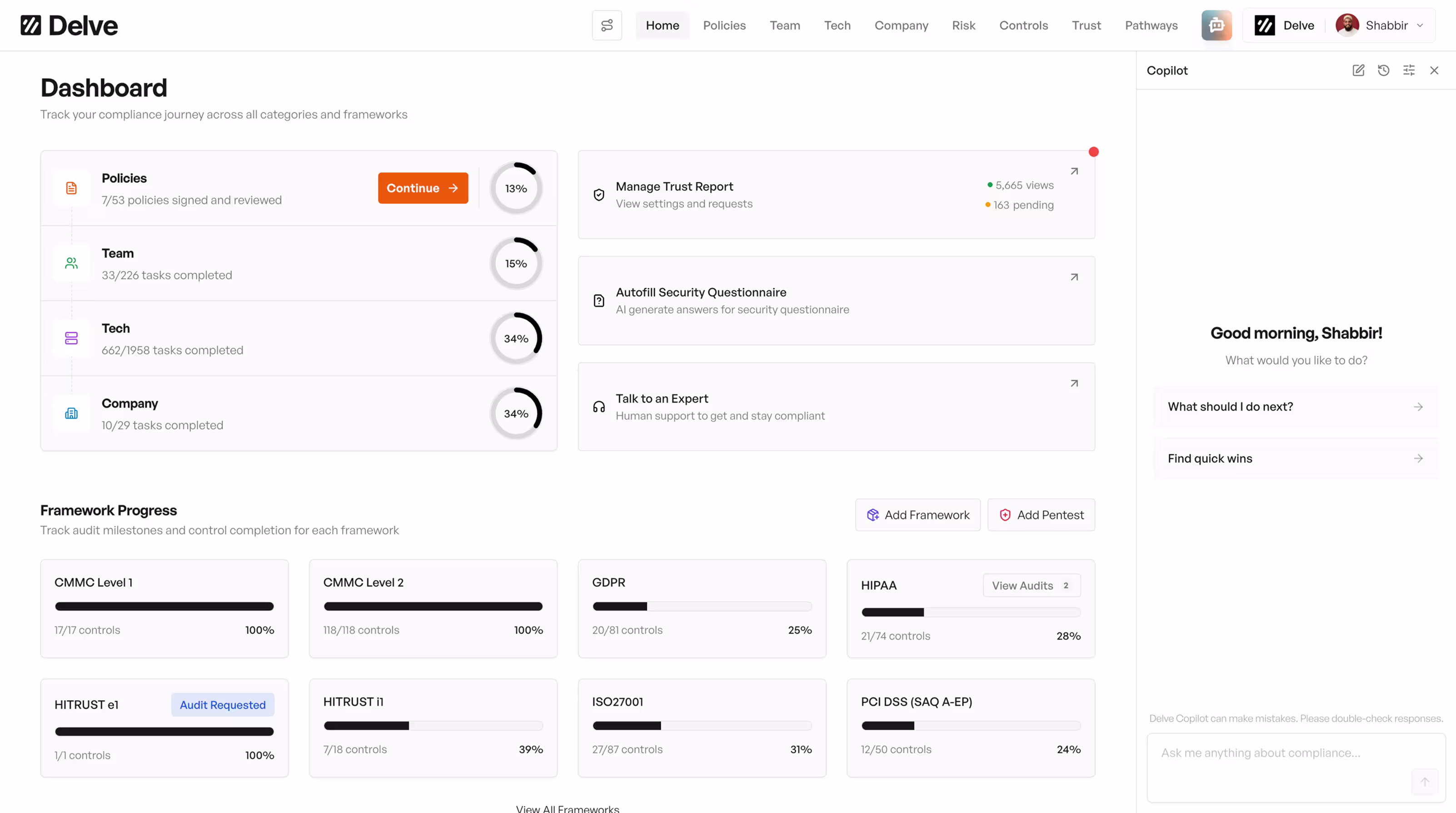The image size is (1456, 813).
Task: Open Manage Trust Report arrow icon
Action: click(x=1074, y=171)
